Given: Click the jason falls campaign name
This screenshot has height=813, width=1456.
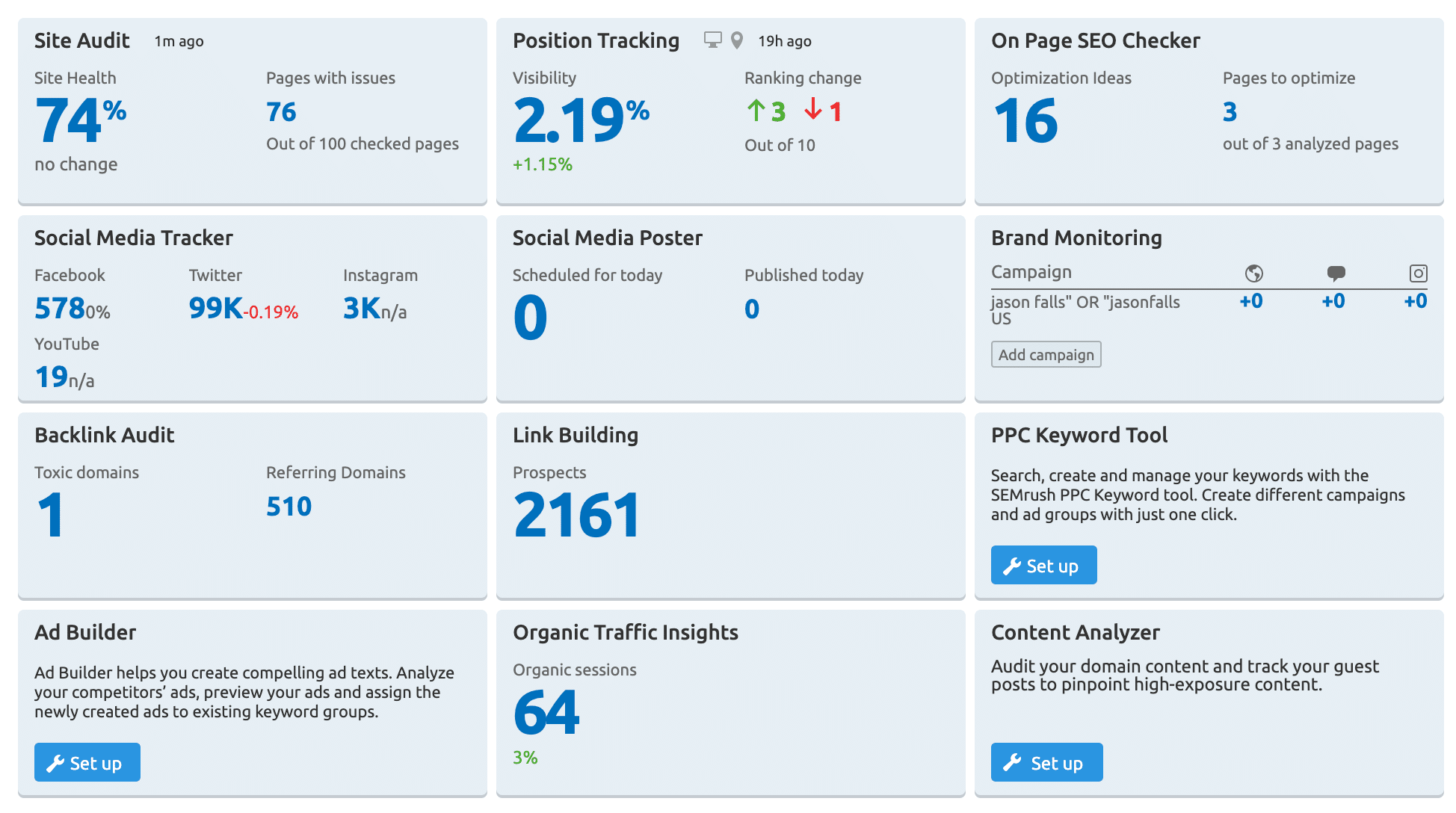Looking at the screenshot, I should click(1085, 309).
